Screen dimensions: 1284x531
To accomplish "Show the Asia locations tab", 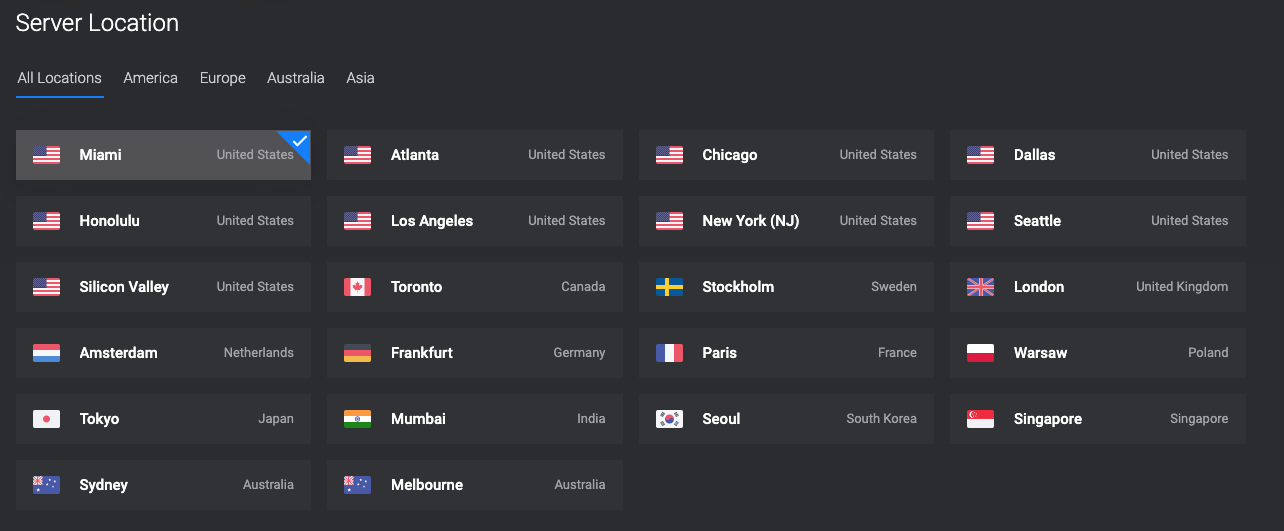I will (361, 78).
